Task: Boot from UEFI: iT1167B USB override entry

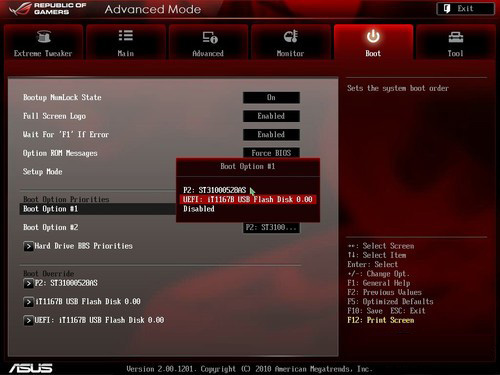Action: point(94,320)
